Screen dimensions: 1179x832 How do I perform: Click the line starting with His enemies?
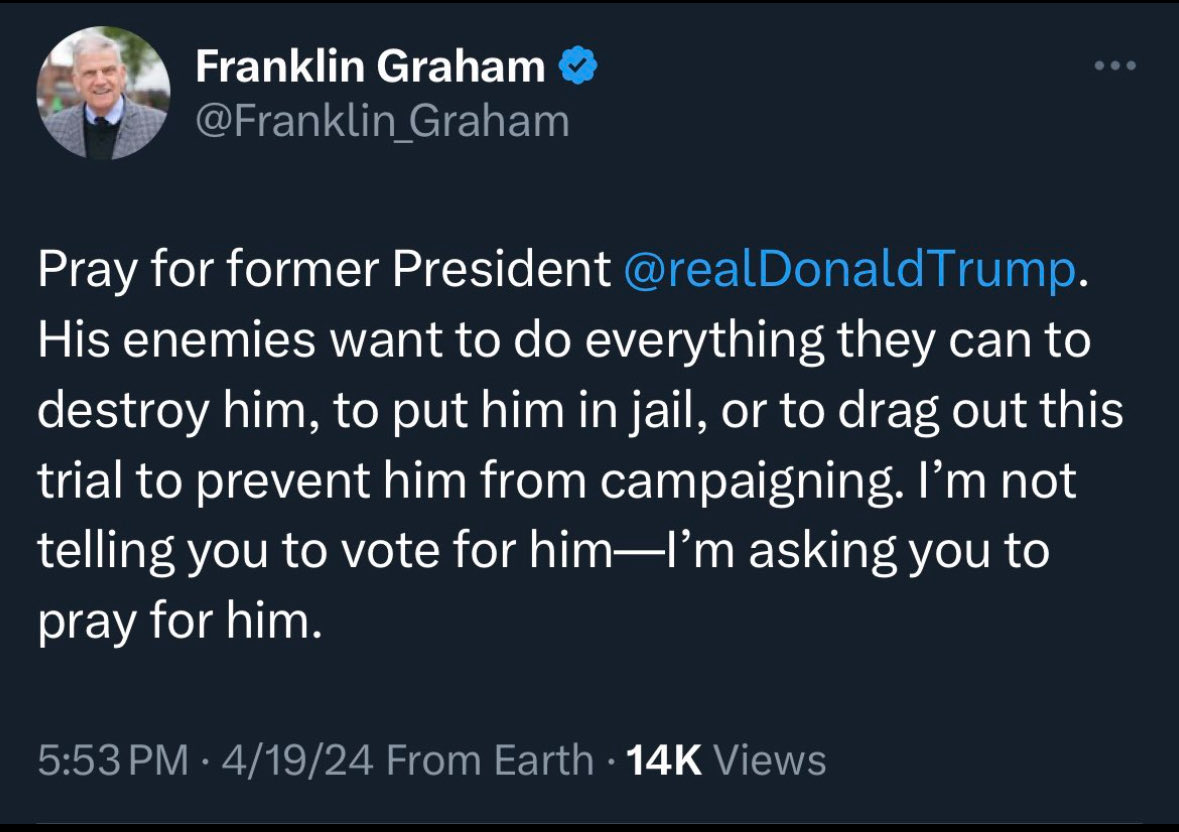click(564, 340)
